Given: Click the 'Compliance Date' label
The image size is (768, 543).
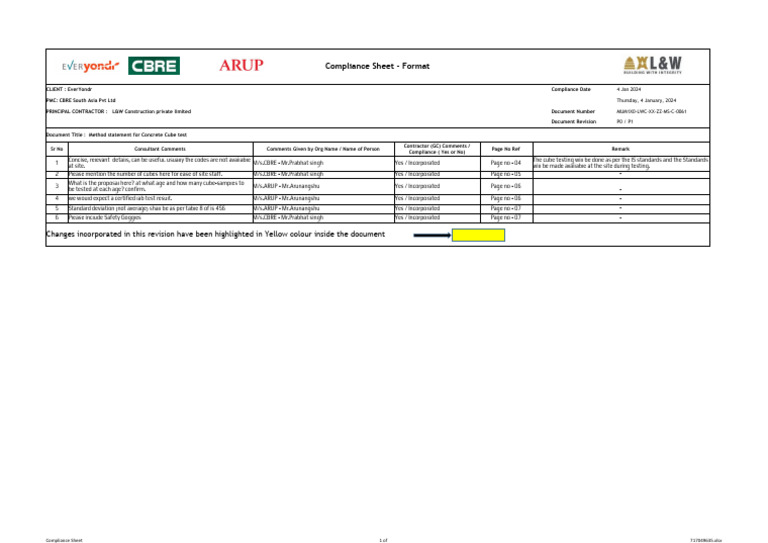Looking at the screenshot, I should pyautogui.click(x=571, y=89).
